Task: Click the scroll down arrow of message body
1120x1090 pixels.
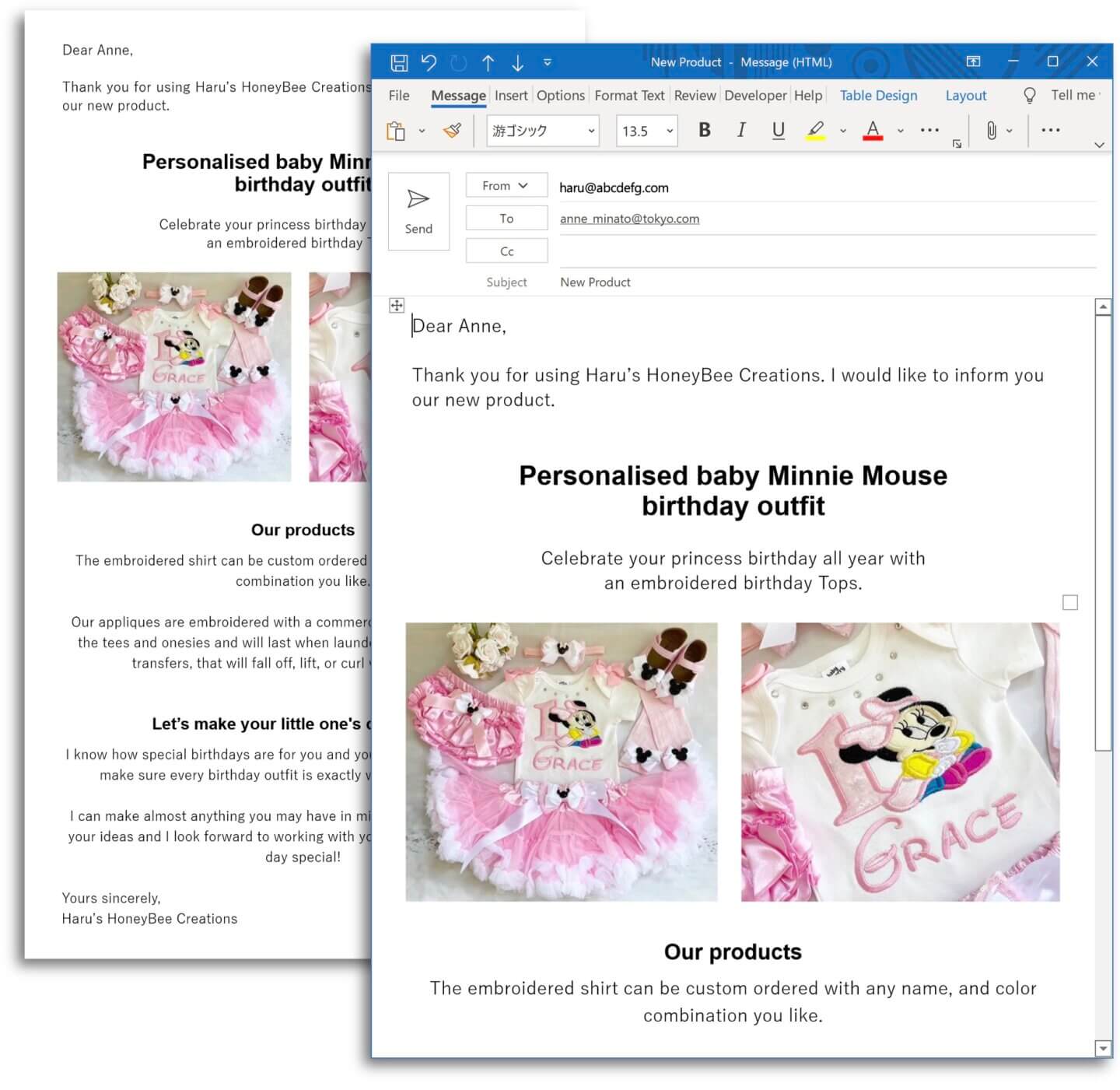Action: [x=1103, y=1047]
